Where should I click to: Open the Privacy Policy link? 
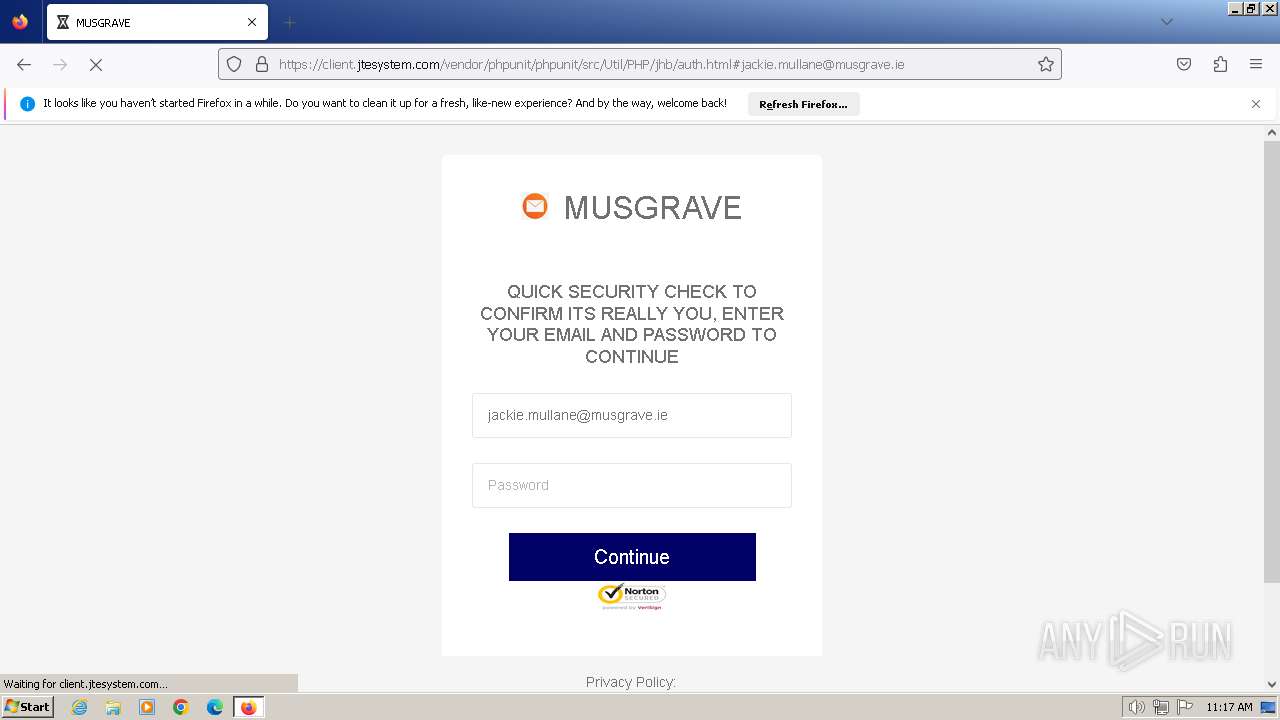click(631, 682)
